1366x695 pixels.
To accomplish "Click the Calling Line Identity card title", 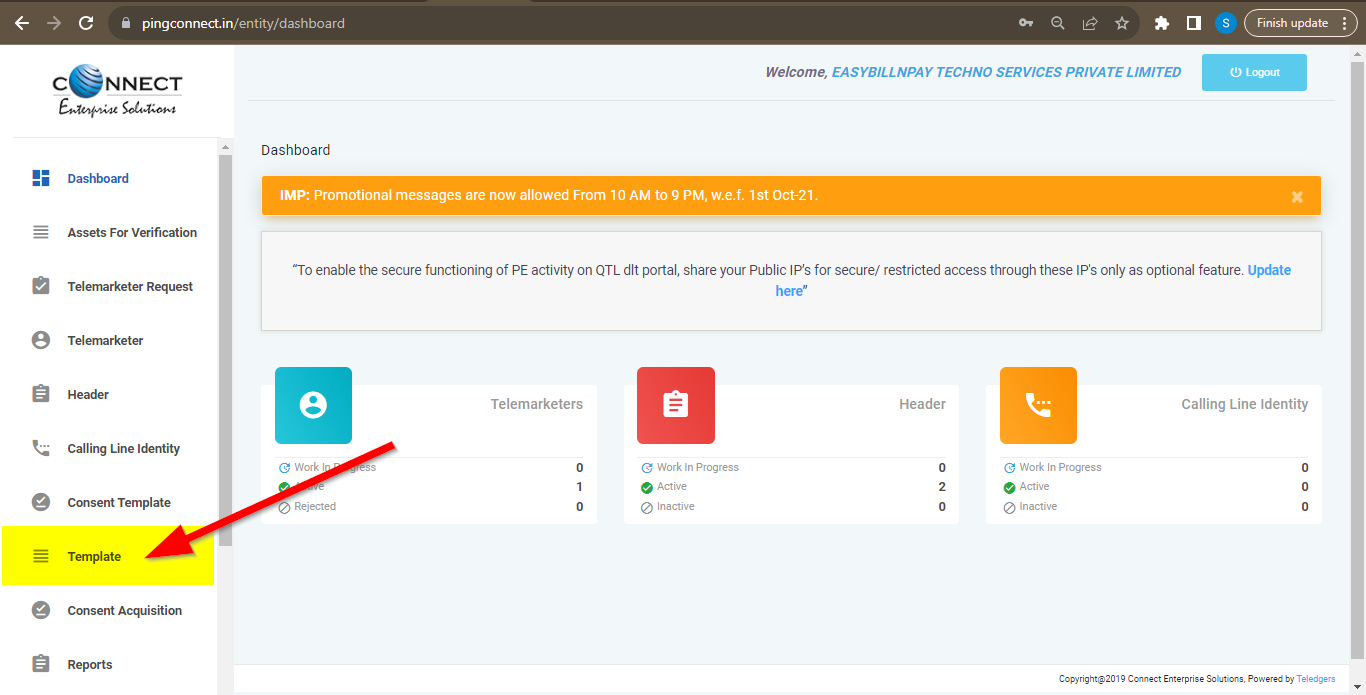I will coord(1244,404).
